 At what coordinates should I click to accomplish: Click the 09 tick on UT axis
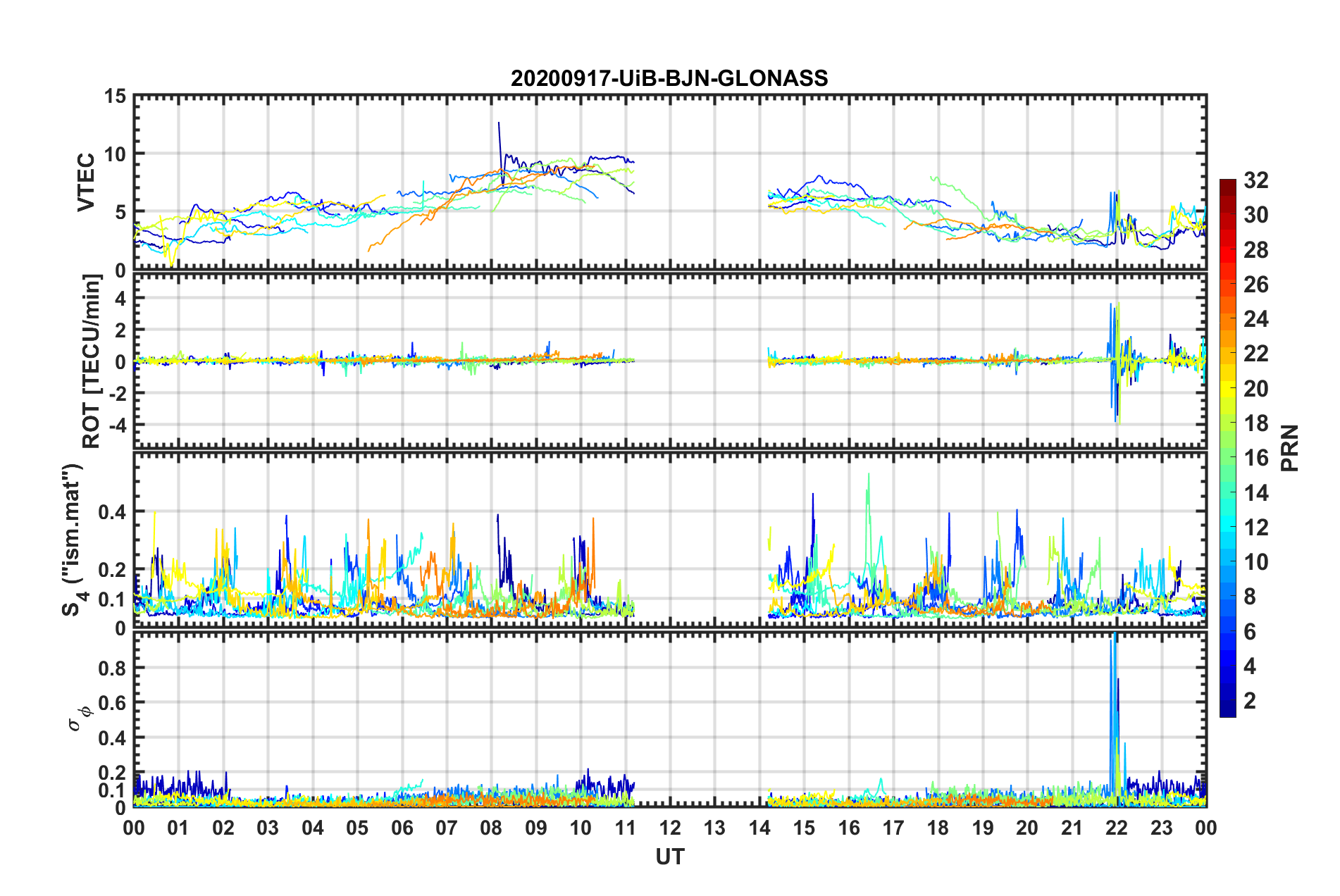tap(536, 828)
